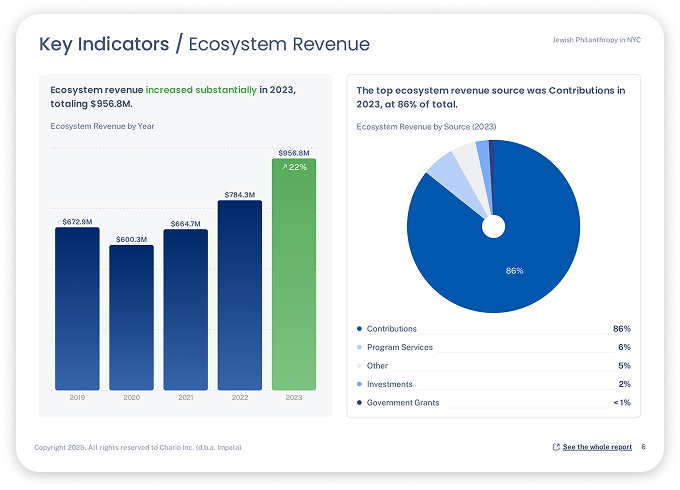The height and width of the screenshot is (490, 680).
Task: Select the Other legend dot
Action: tap(360, 366)
